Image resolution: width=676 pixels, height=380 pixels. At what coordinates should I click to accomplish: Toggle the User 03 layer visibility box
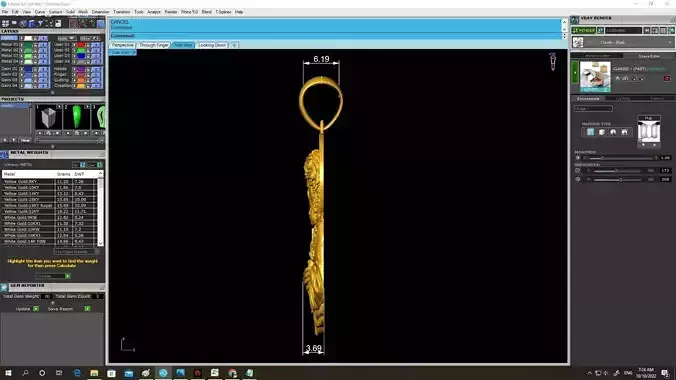[x=75, y=56]
